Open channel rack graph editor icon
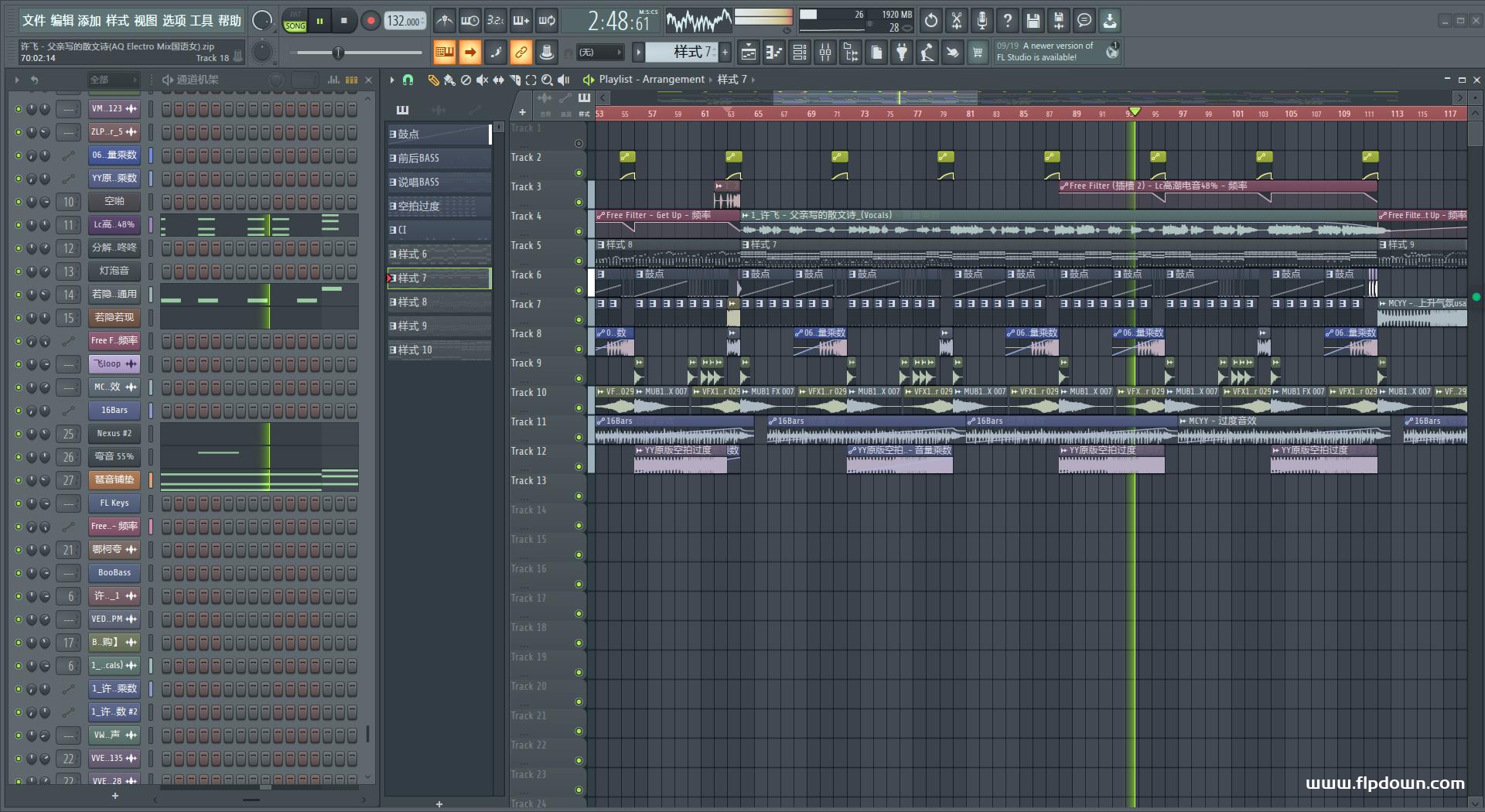This screenshot has width=1485, height=812. click(x=333, y=80)
